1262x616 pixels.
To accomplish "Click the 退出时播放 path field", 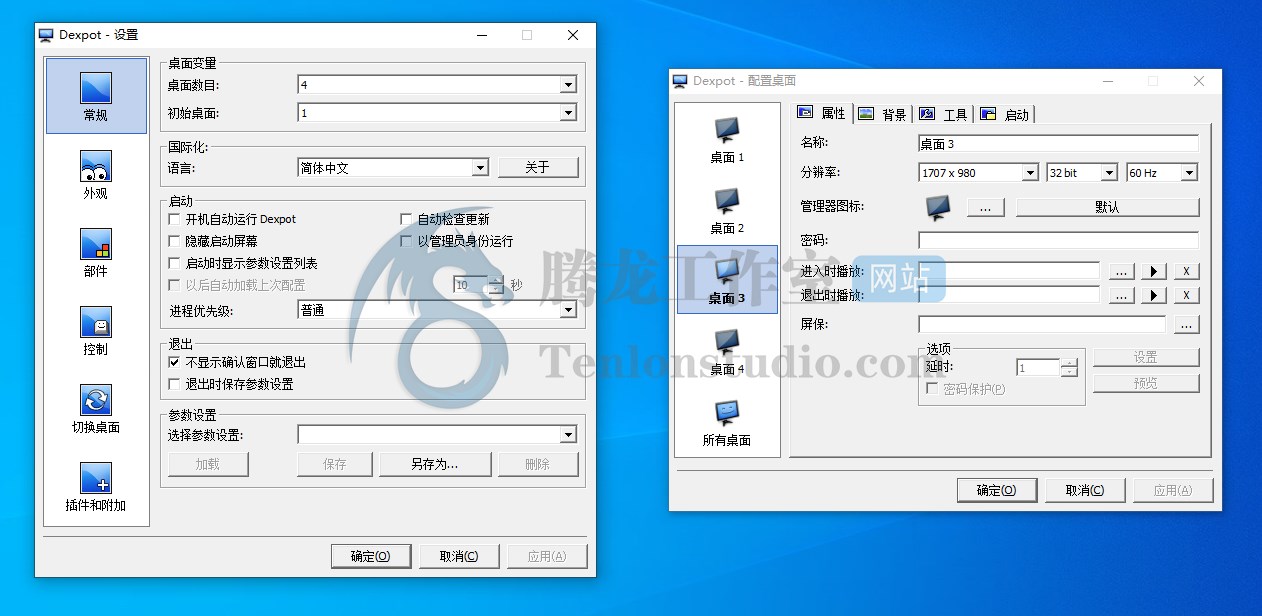I will (x=1009, y=294).
